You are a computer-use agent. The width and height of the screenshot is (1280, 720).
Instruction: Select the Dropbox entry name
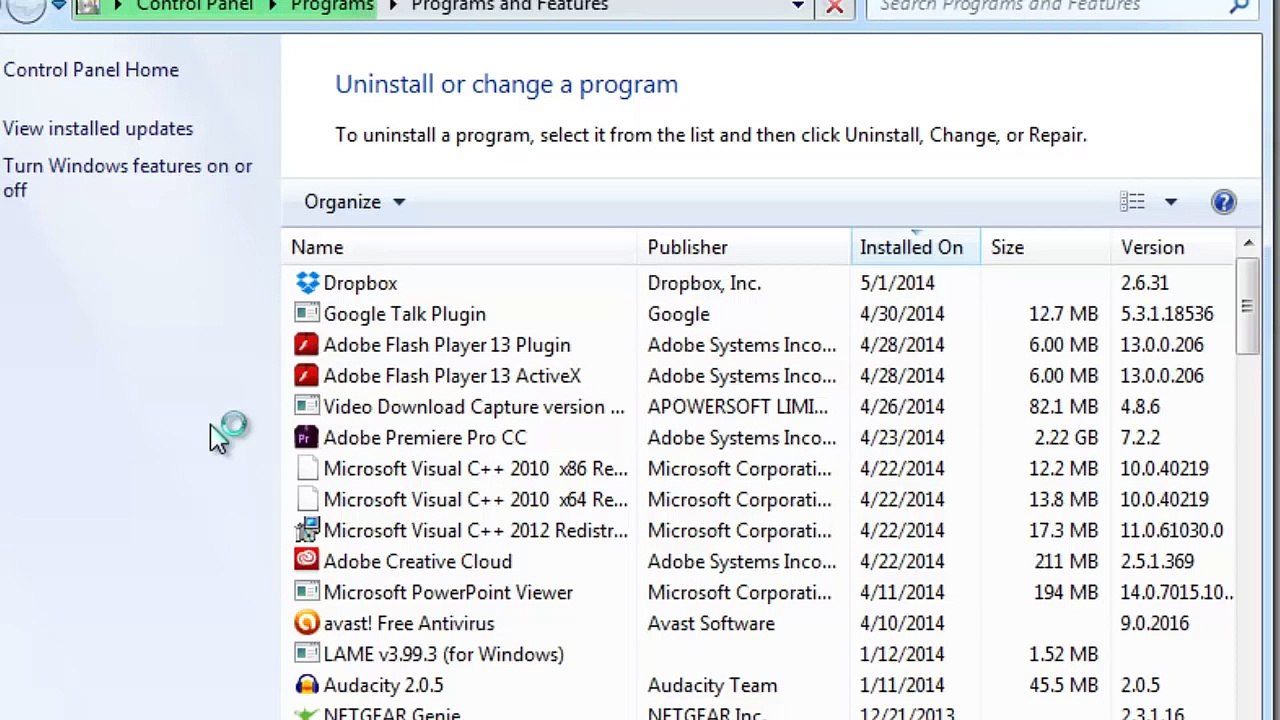coord(360,283)
